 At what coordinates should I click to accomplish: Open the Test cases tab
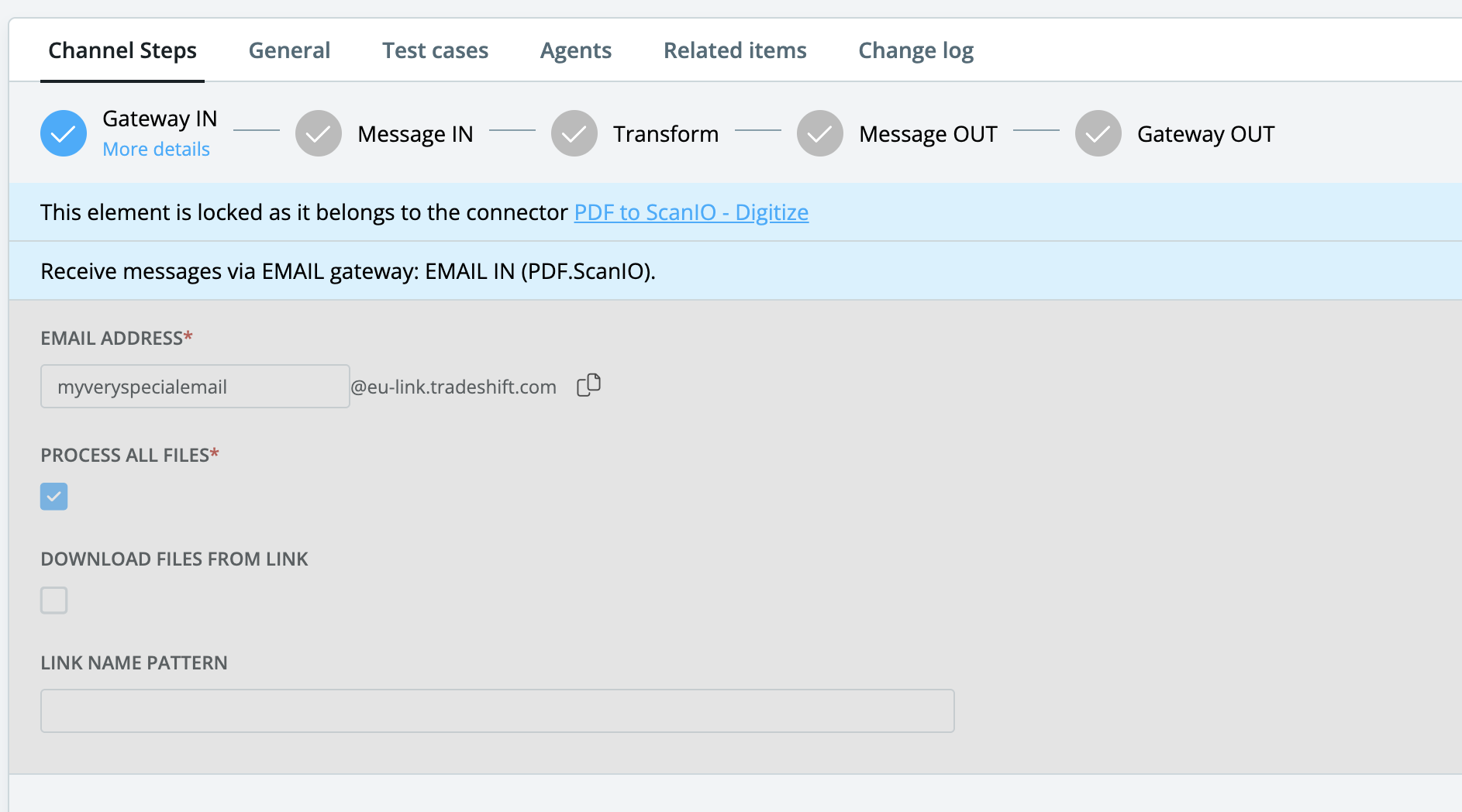(x=435, y=50)
